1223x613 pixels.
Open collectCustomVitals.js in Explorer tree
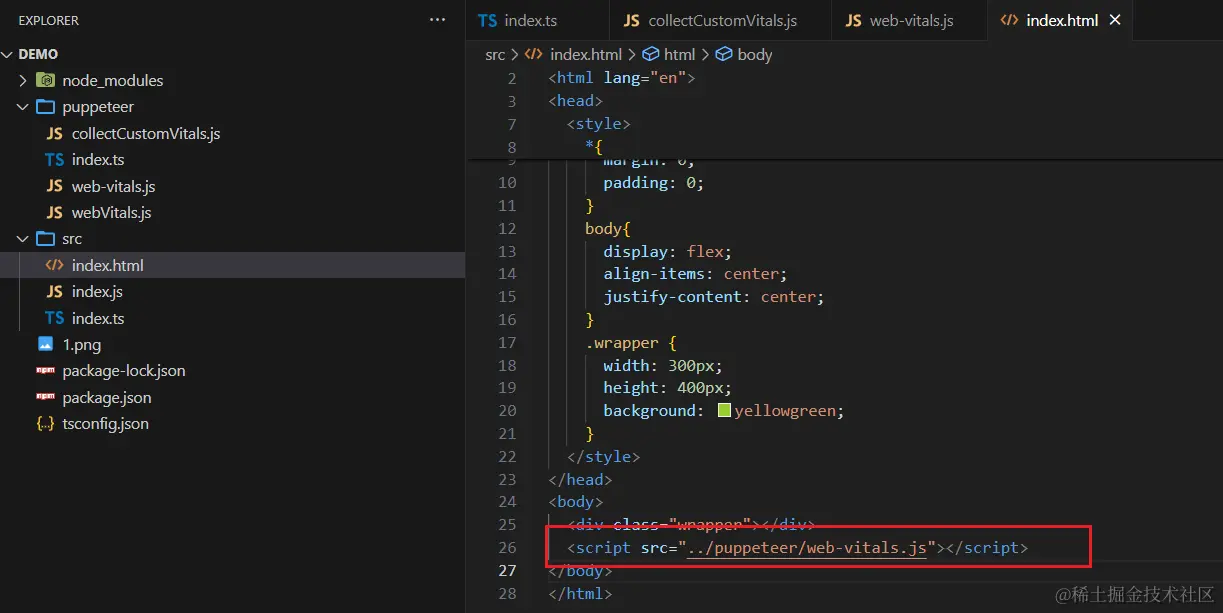146,133
